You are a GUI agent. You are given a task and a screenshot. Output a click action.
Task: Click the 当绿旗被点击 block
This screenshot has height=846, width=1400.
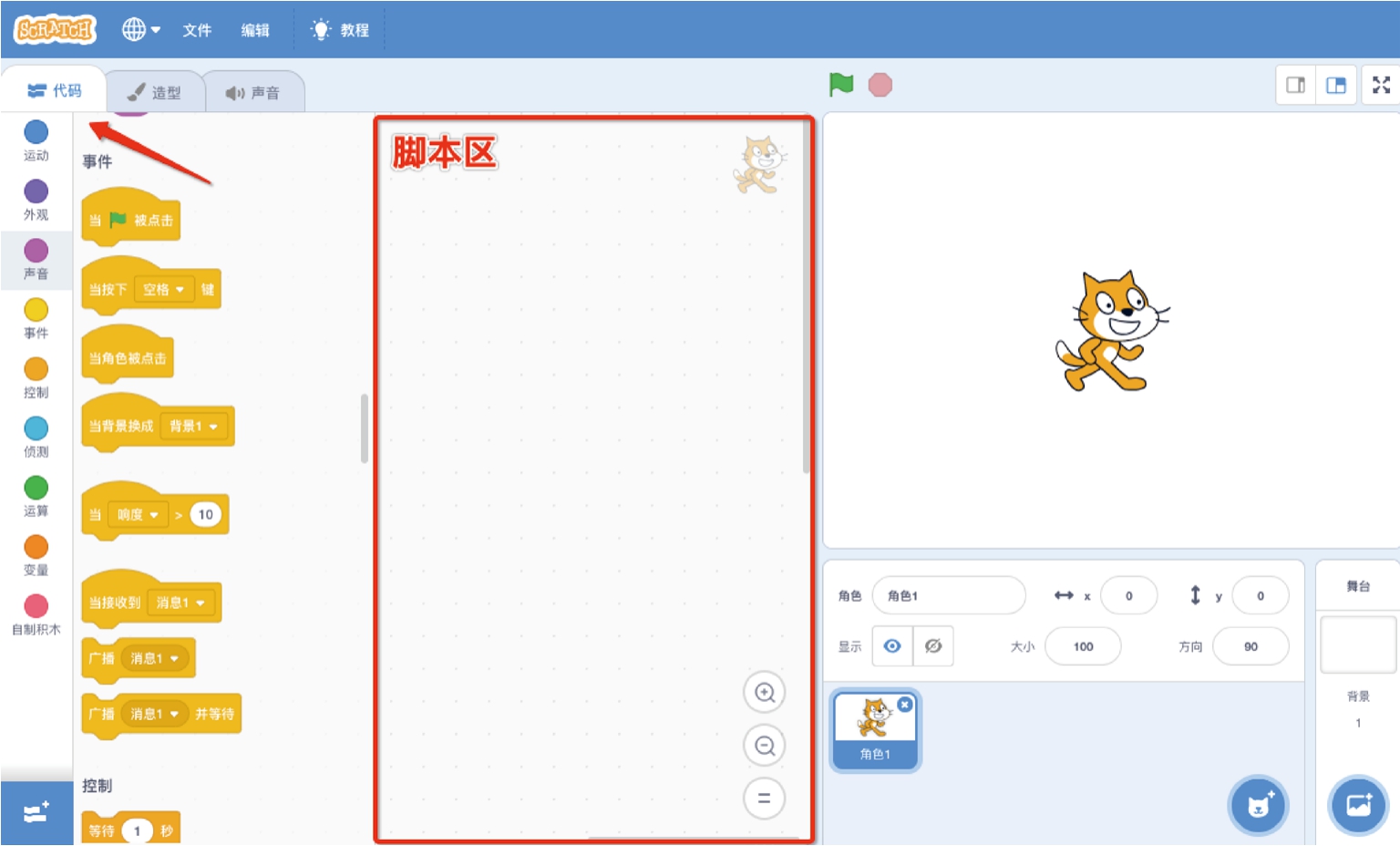pyautogui.click(x=130, y=218)
